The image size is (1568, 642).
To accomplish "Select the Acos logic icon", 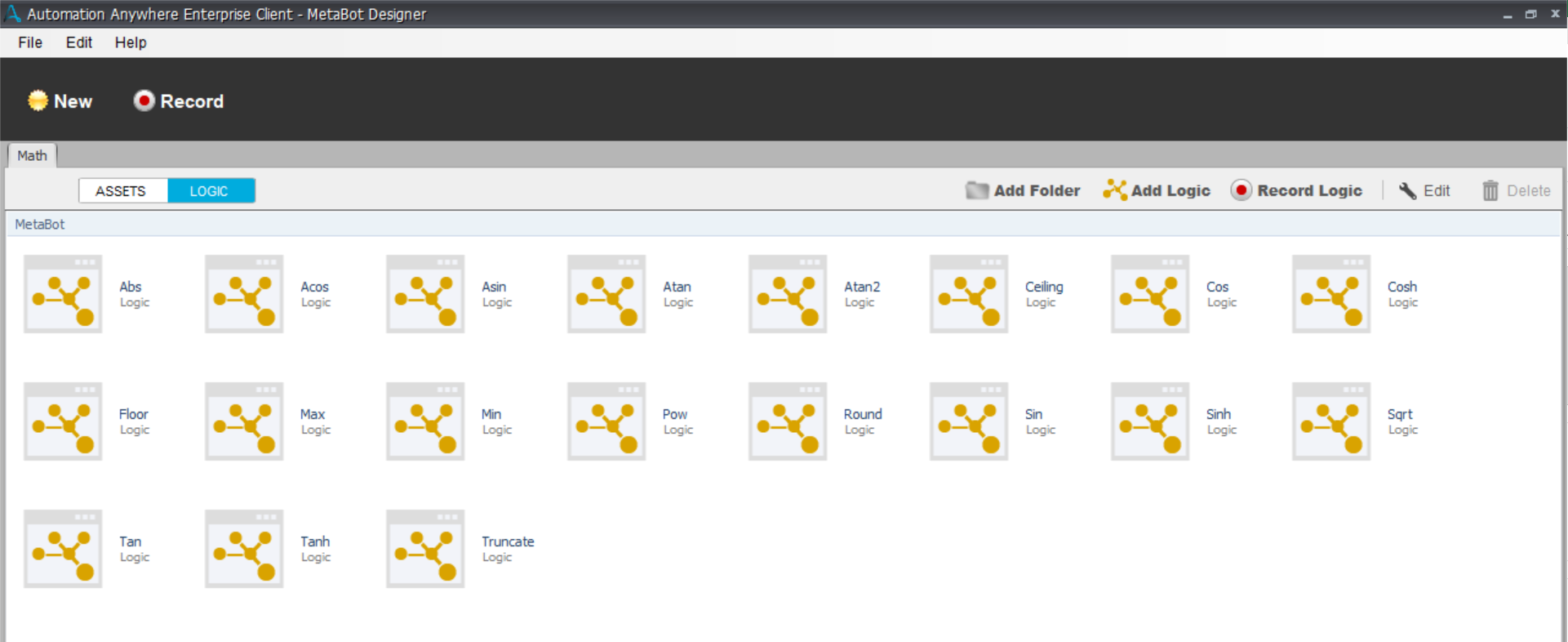I will (244, 294).
